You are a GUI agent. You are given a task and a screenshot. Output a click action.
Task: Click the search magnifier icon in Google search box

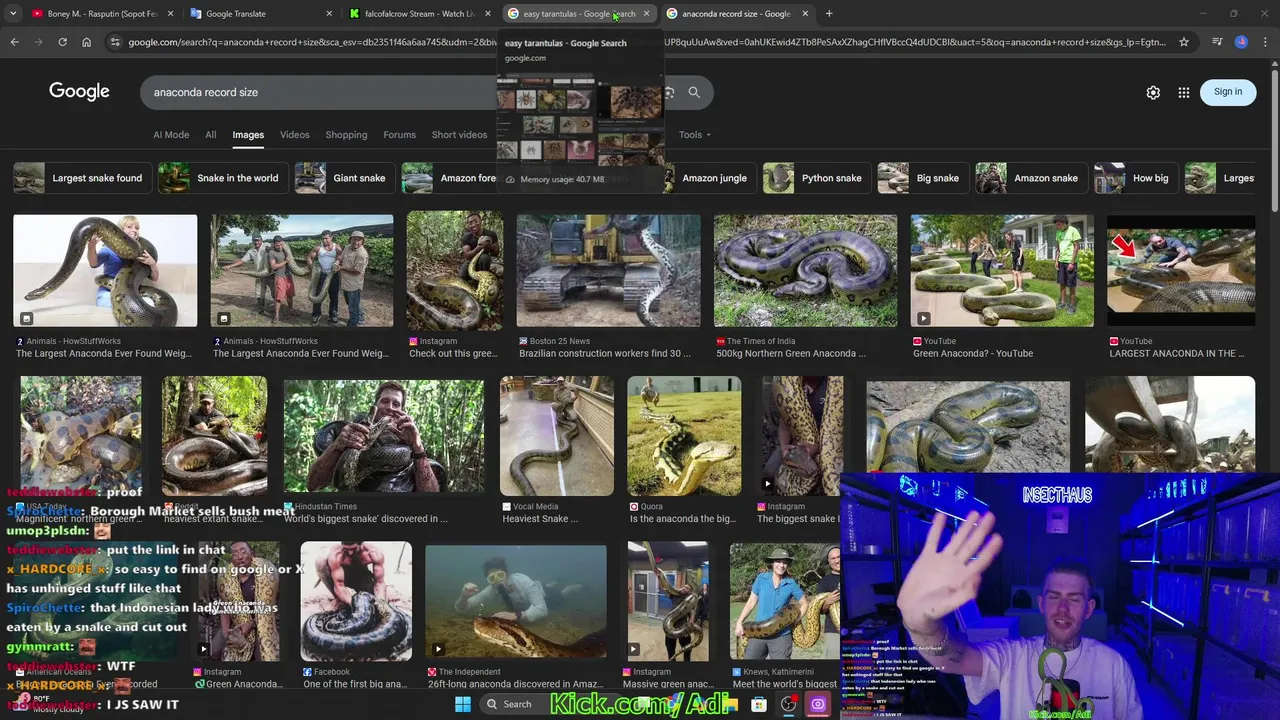coord(694,92)
